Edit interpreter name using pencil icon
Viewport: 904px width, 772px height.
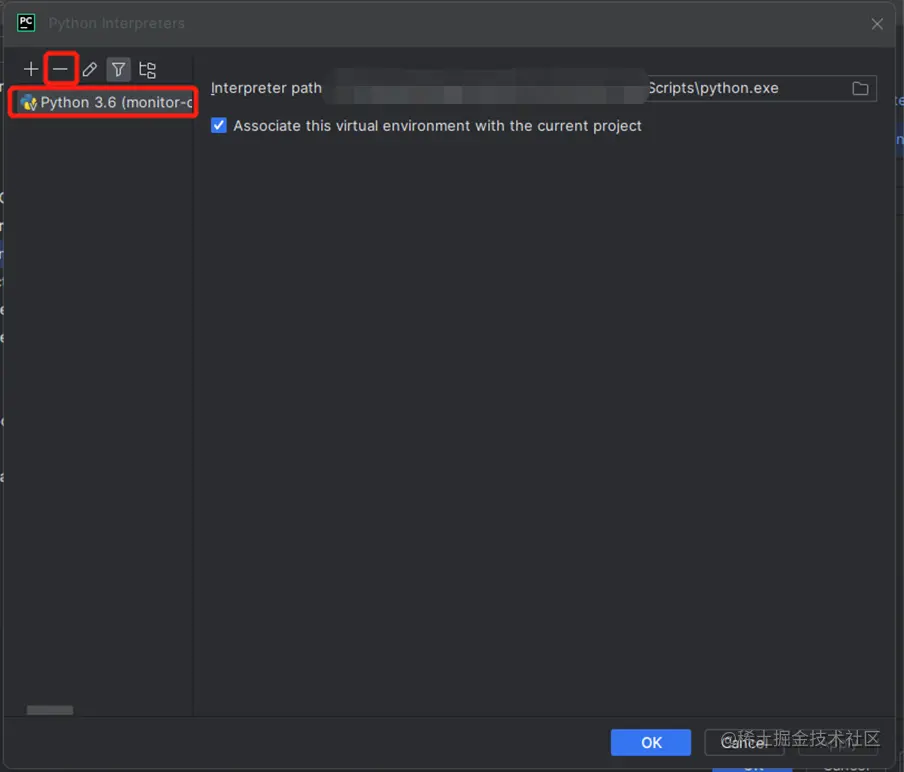click(x=89, y=70)
